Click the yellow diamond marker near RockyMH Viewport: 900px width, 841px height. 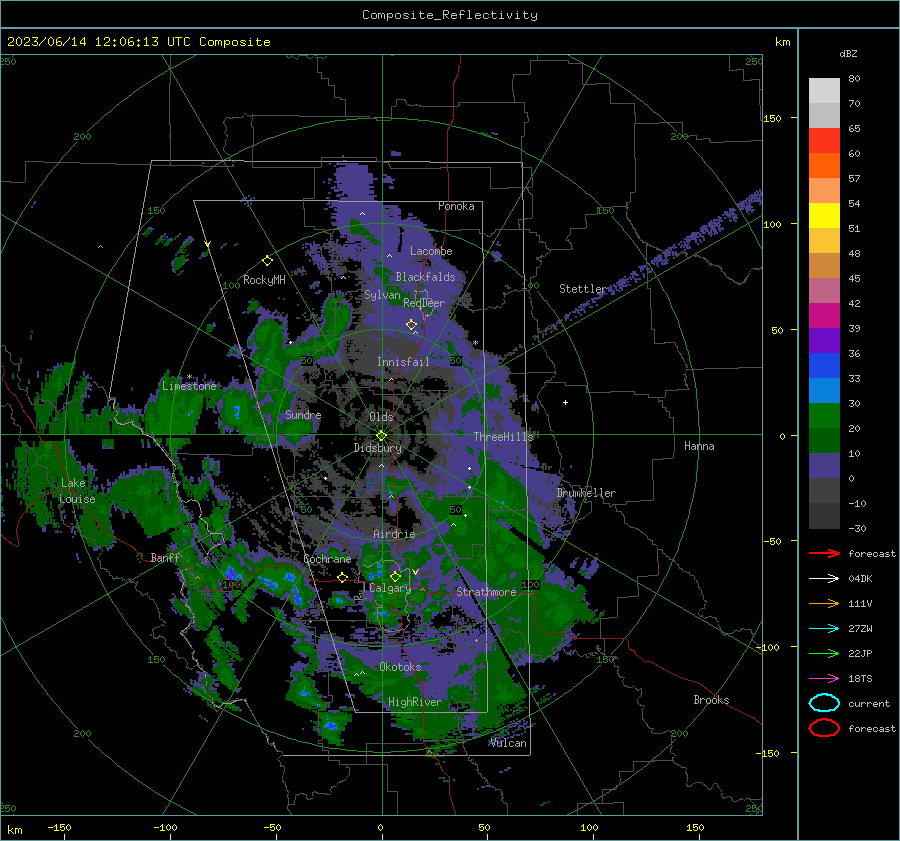point(267,261)
